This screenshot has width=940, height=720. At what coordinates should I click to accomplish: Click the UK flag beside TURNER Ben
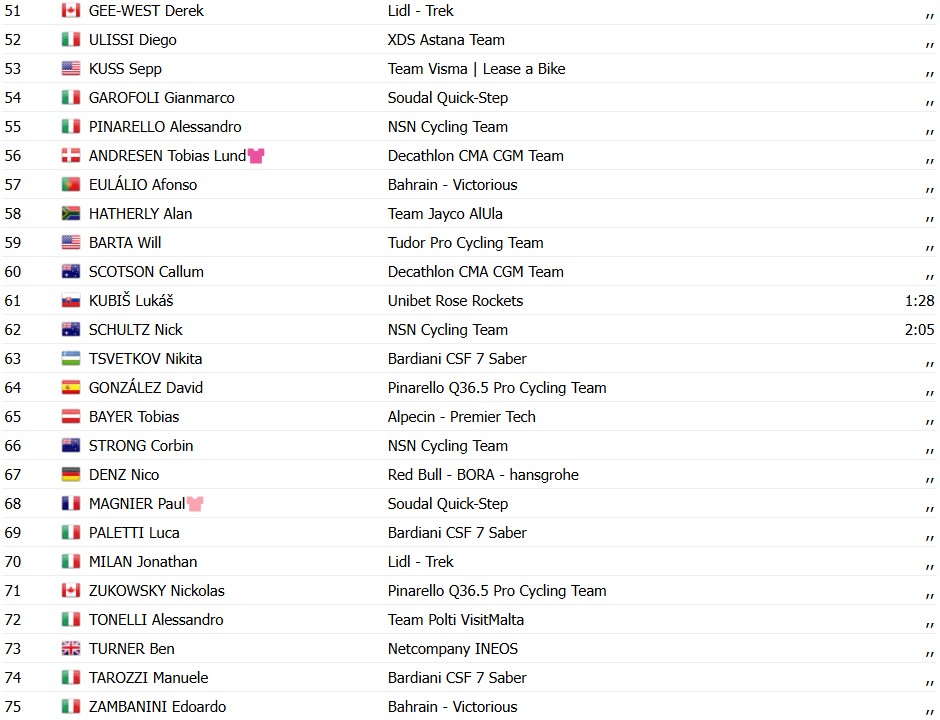71,649
